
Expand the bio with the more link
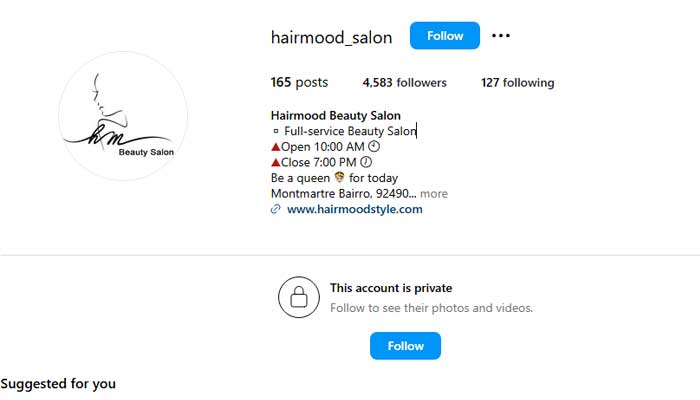point(433,194)
